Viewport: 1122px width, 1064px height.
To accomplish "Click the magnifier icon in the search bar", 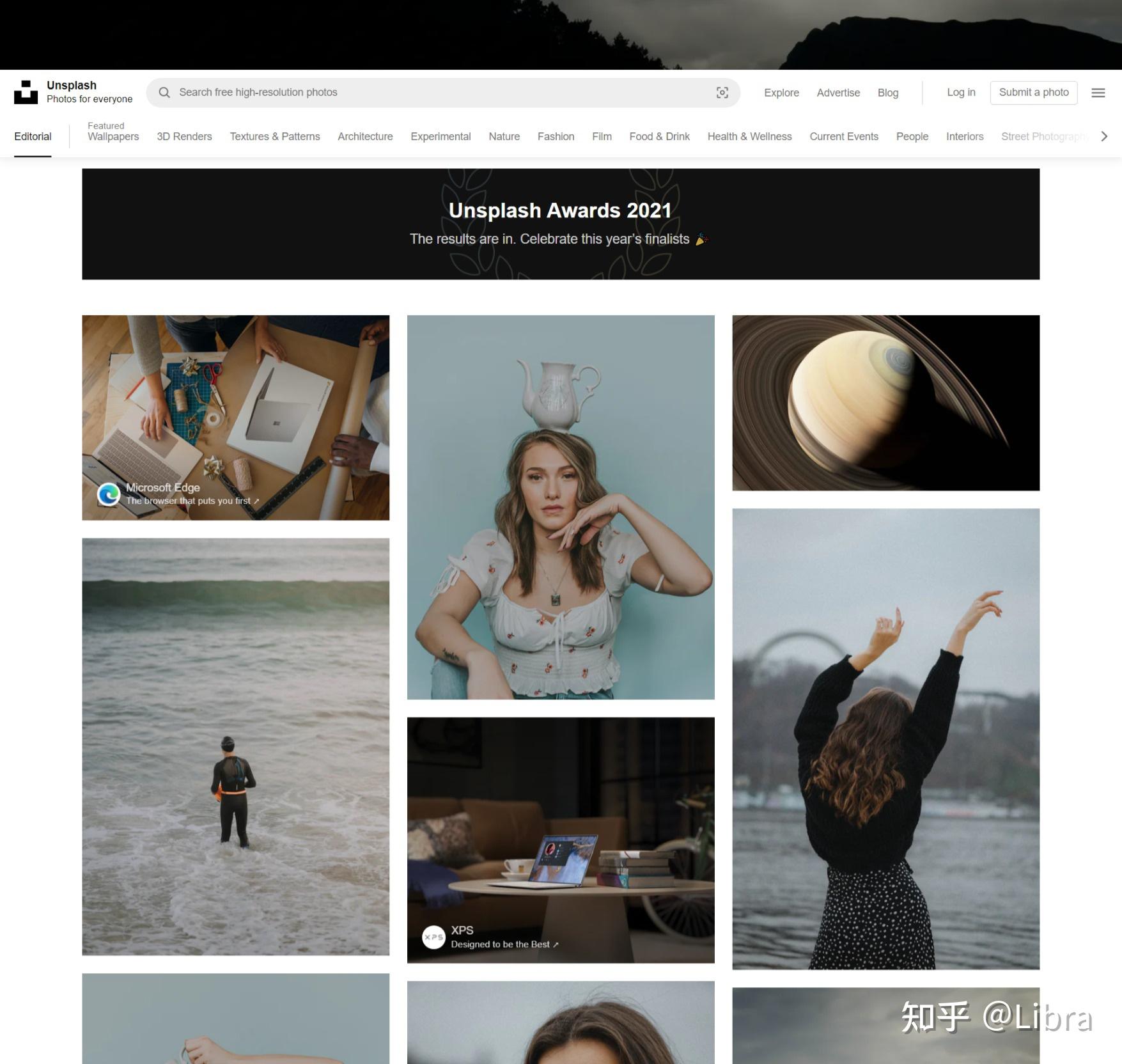I will click(165, 92).
